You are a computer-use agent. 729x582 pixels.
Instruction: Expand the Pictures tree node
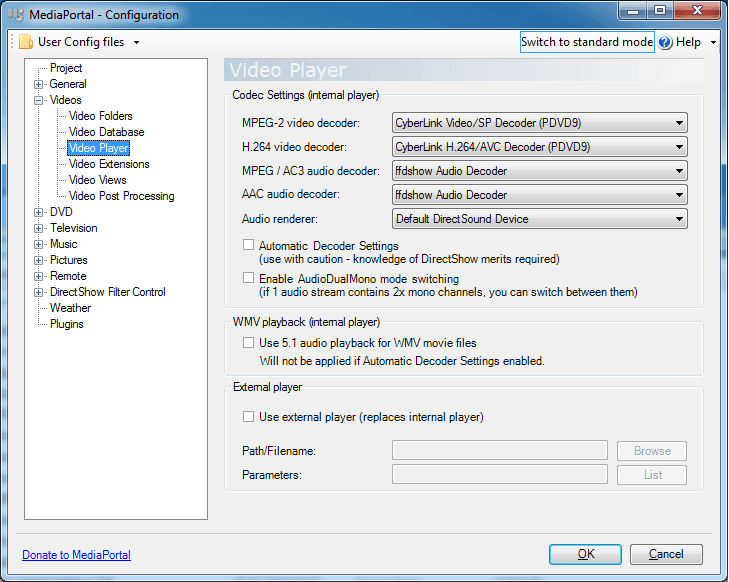[x=39, y=260]
